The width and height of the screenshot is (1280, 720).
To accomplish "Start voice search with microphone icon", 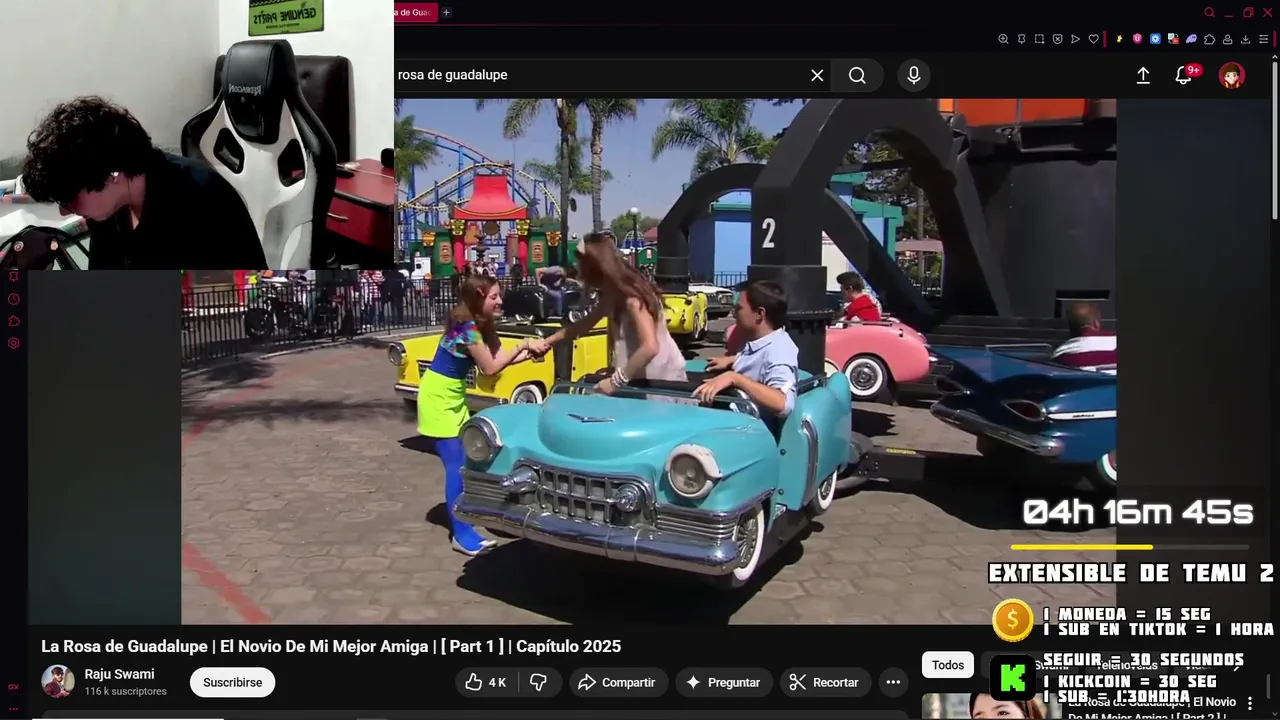I will point(913,75).
